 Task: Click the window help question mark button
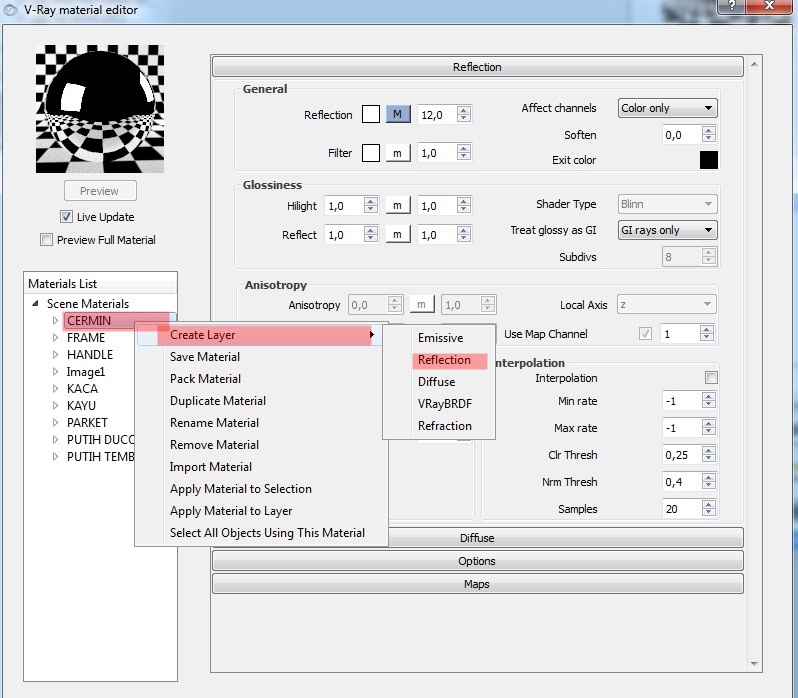pyautogui.click(x=731, y=6)
